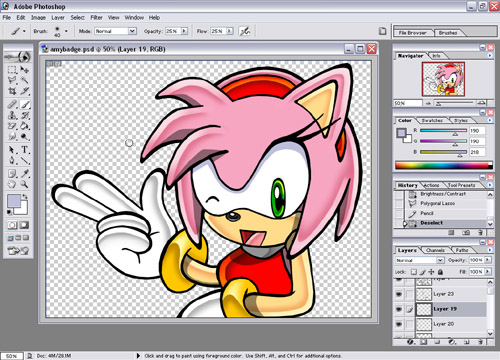Screen dimensions: 500x360
Task: Select the Notes tool
Action: [x=12, y=173]
